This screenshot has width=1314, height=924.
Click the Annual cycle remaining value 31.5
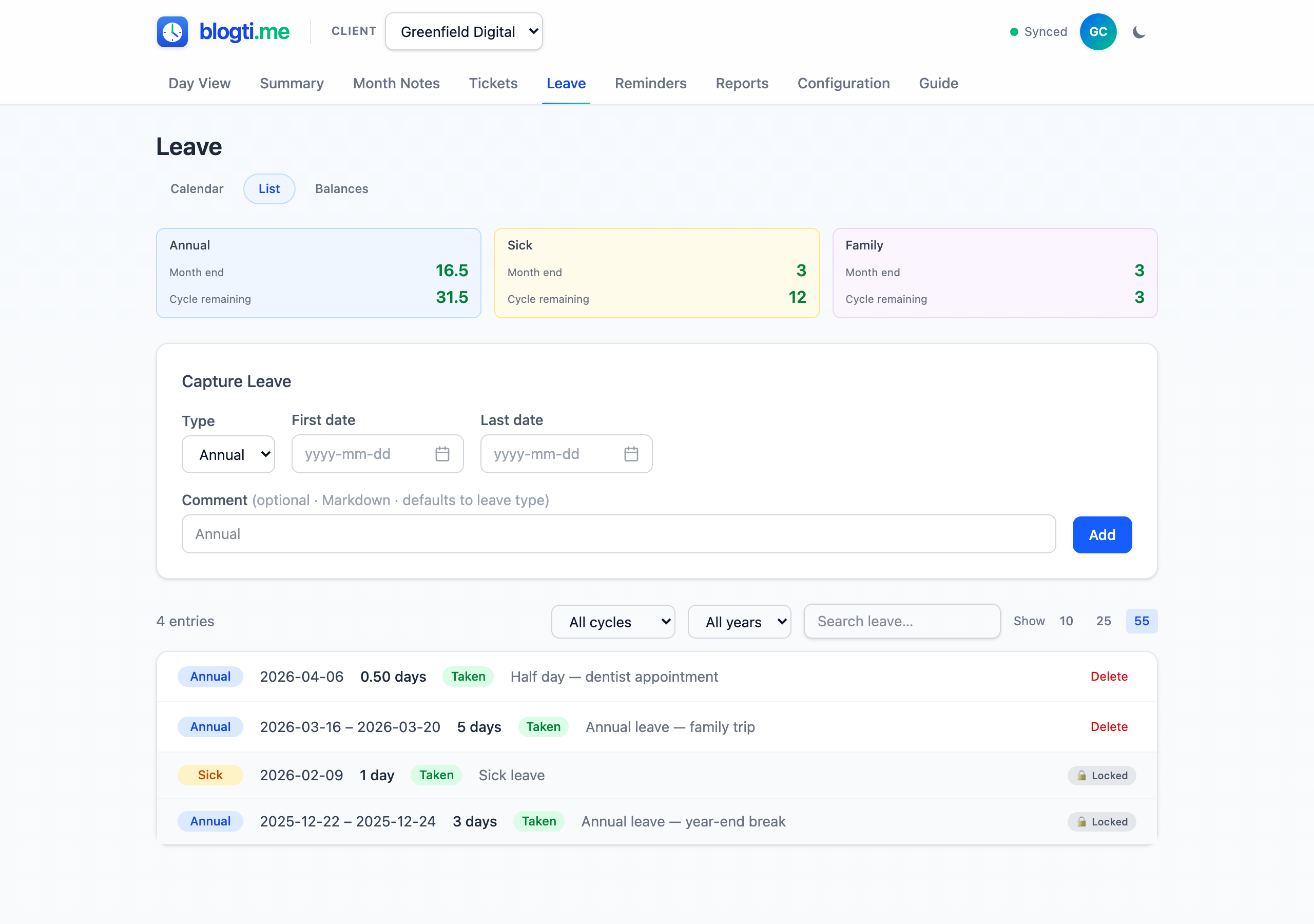[452, 297]
